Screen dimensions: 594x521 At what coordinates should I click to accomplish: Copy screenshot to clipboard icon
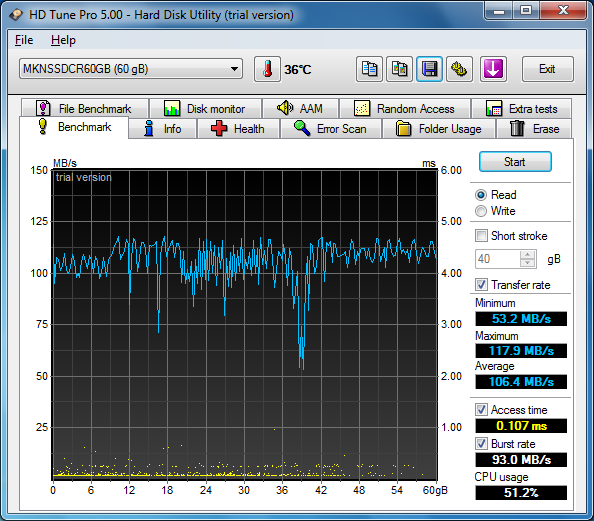pos(399,69)
